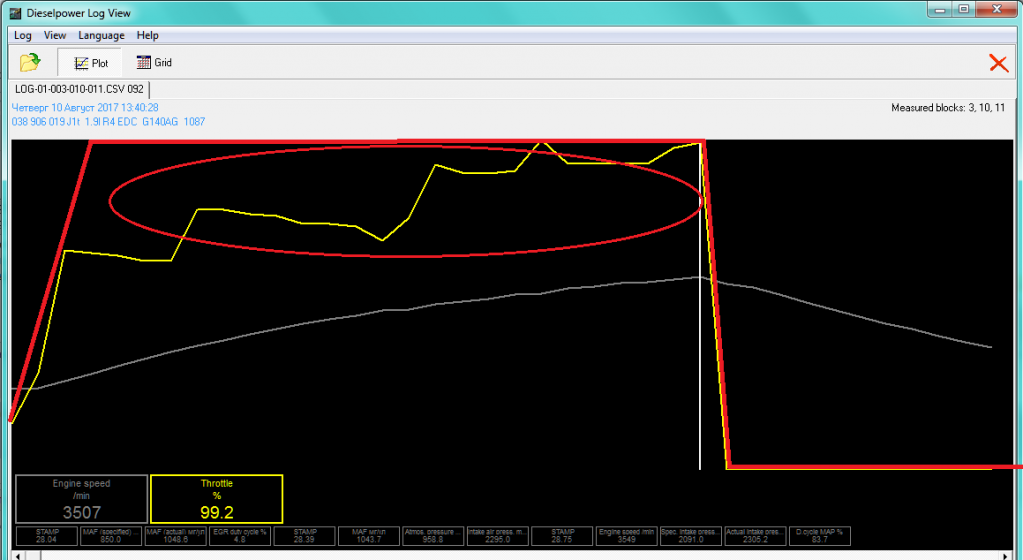Open the Help menu
Viewport: 1023px width, 560px height.
[148, 35]
